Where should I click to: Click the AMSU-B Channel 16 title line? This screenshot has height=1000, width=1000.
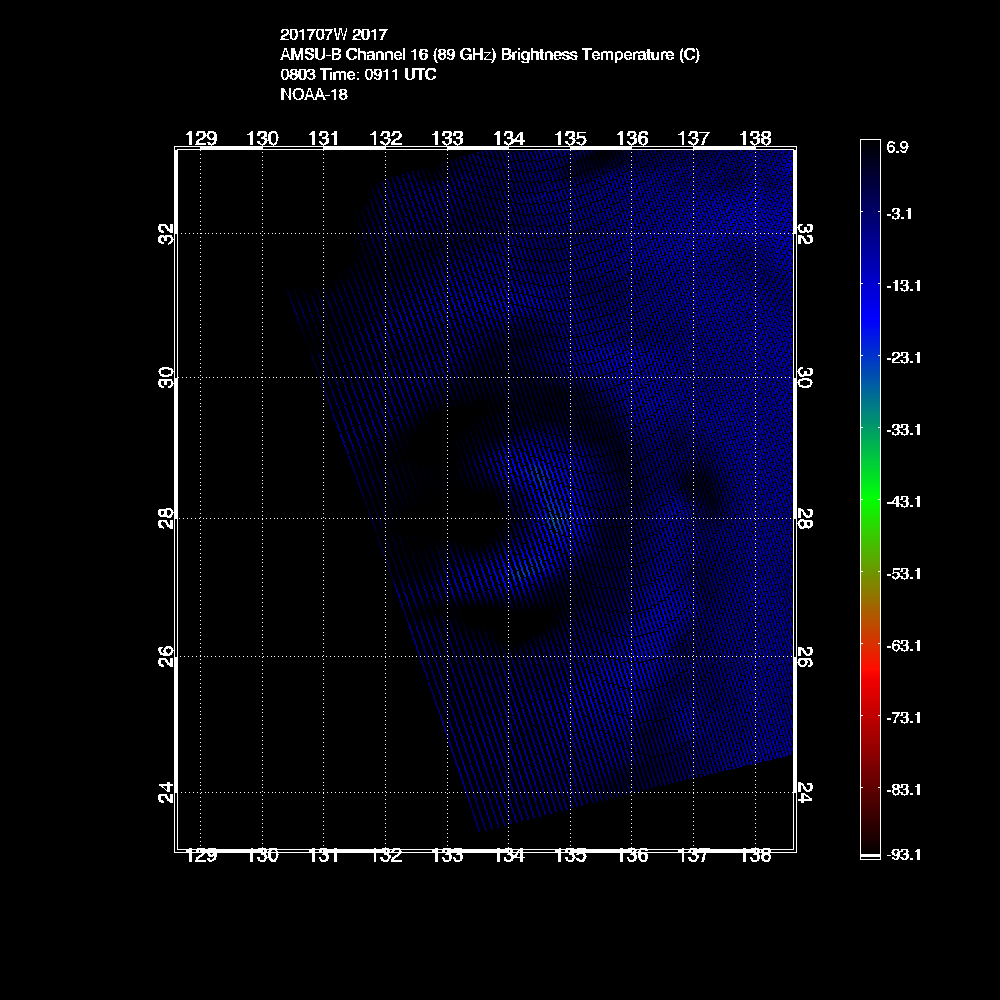tap(489, 55)
